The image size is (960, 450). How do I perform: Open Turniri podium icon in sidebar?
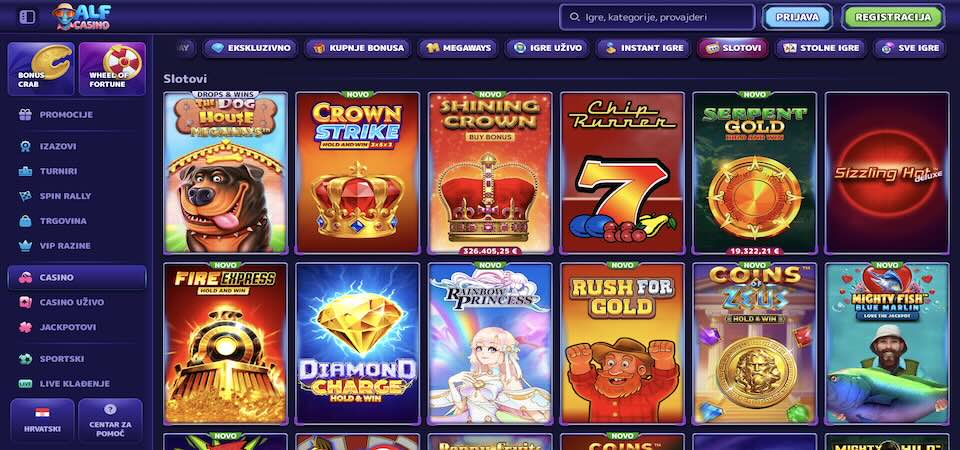(x=25, y=171)
